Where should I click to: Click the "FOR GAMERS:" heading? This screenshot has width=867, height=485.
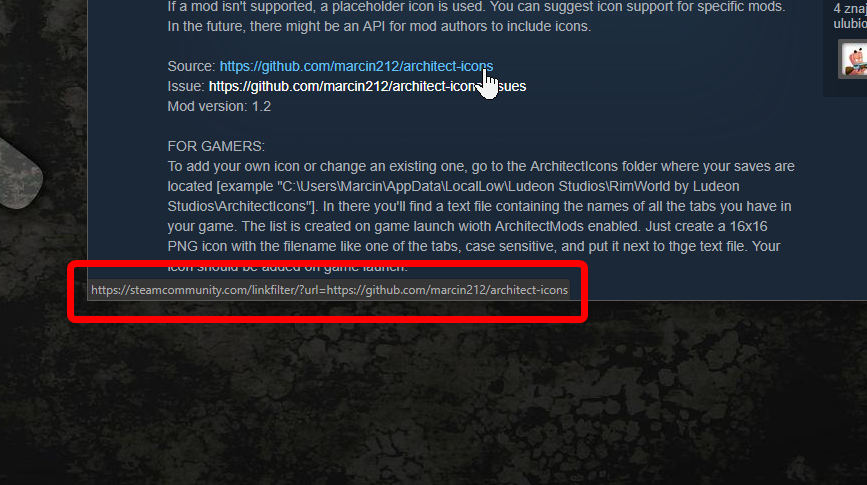tap(216, 146)
